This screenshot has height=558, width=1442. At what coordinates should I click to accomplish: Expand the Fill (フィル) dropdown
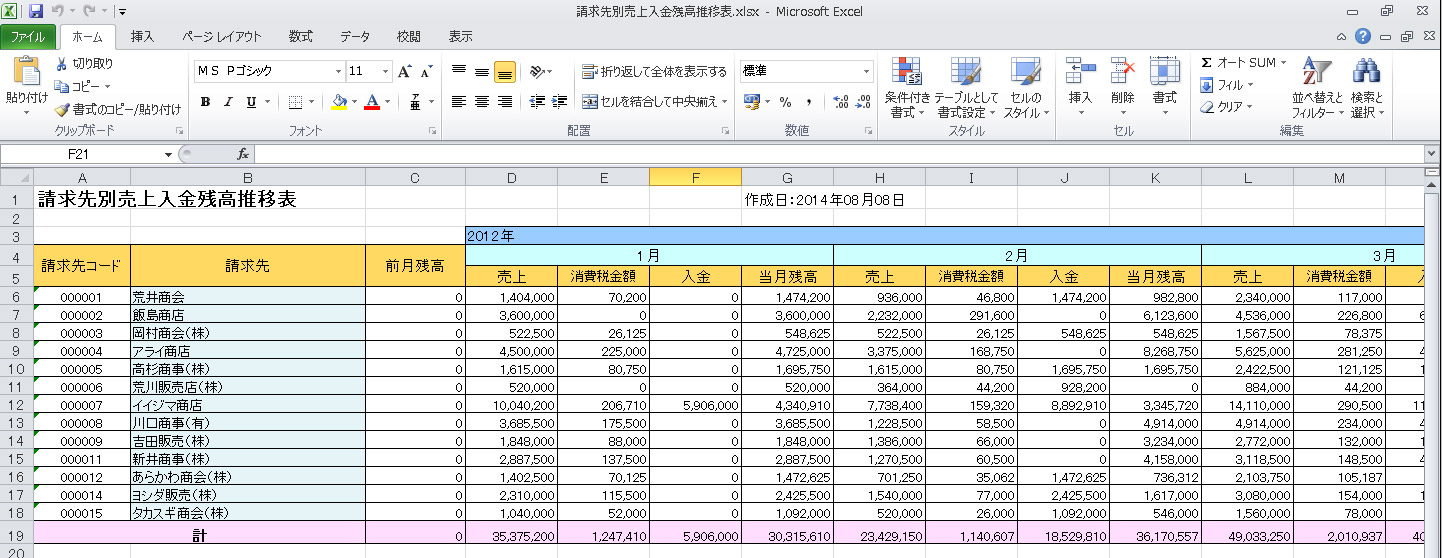coord(1250,86)
